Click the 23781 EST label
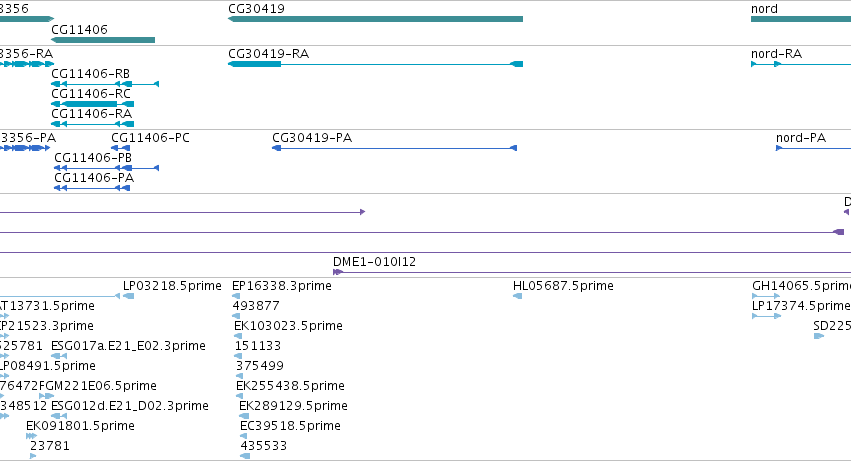Screen dimensions: 851x461 point(50,446)
